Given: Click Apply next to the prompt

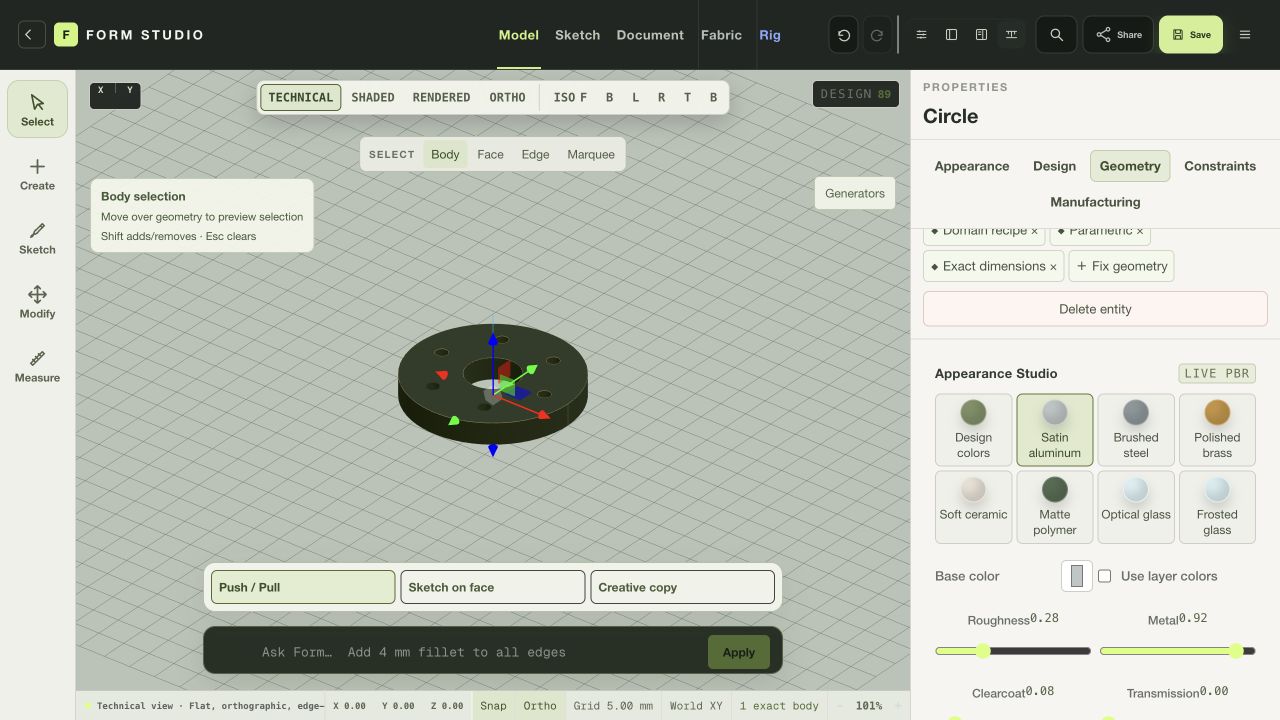Looking at the screenshot, I should click(x=739, y=652).
